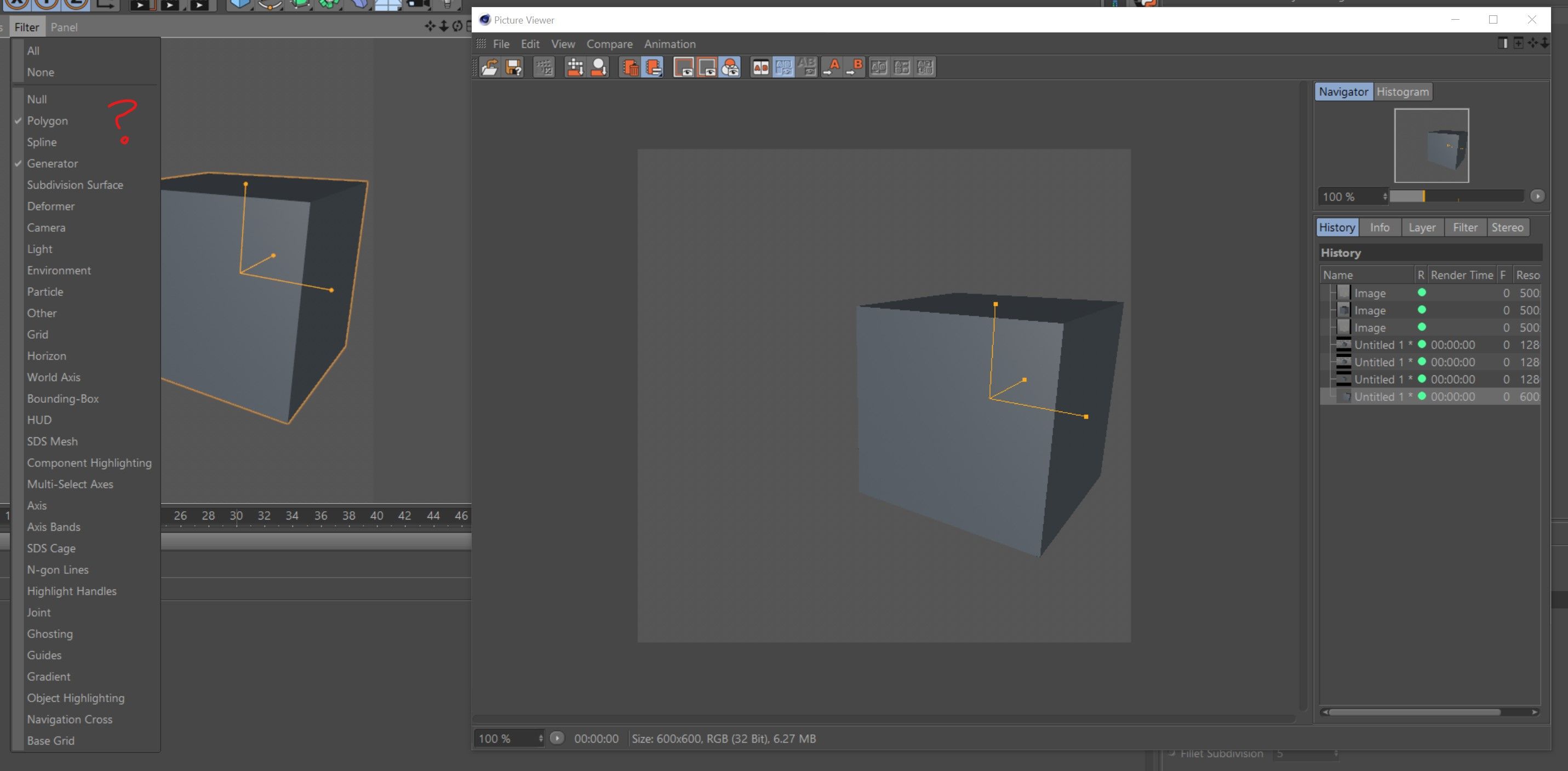Uncheck Polygon in the Filter list
This screenshot has width=1568, height=771.
(x=47, y=121)
